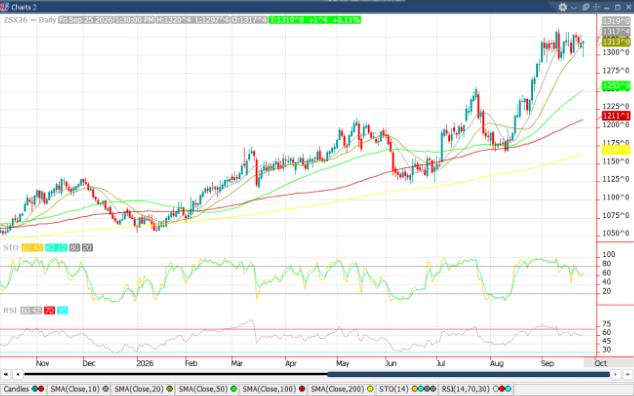Click the green SMA 50 color dot
Viewport: 634px width, 396px height.
(233, 389)
